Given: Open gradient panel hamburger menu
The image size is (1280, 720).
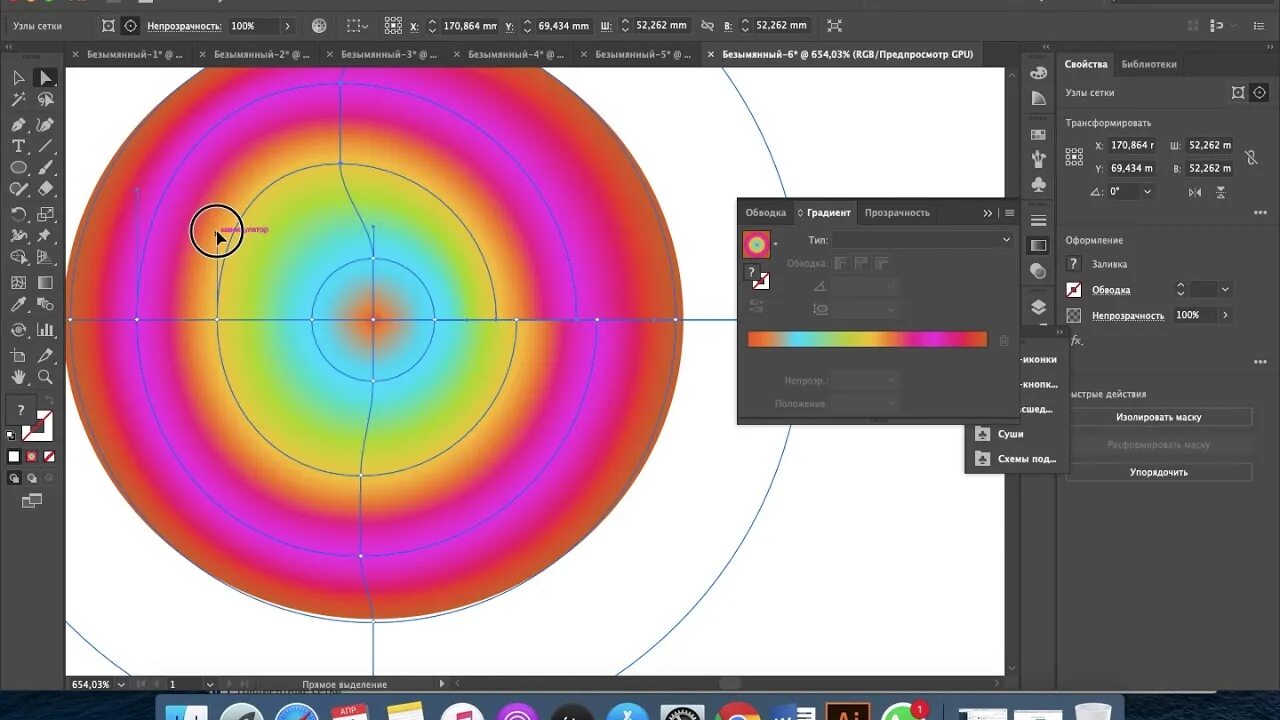Looking at the screenshot, I should 1010,213.
